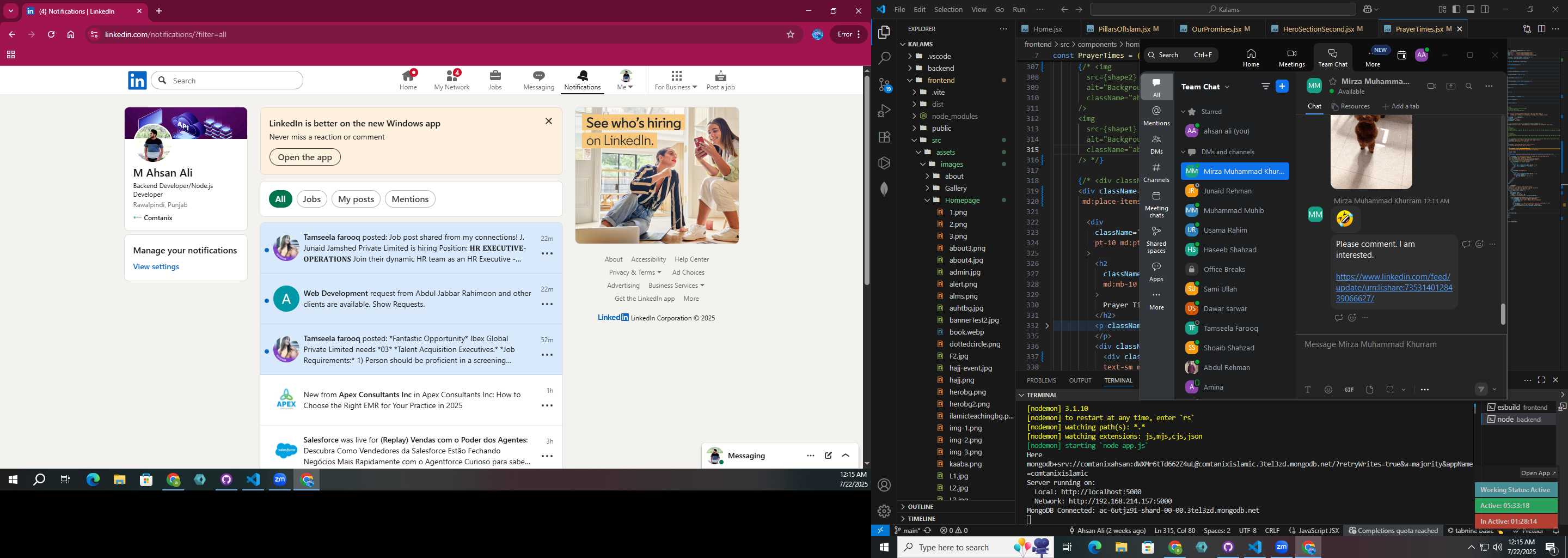Dismiss the Windows app banner

tap(548, 121)
